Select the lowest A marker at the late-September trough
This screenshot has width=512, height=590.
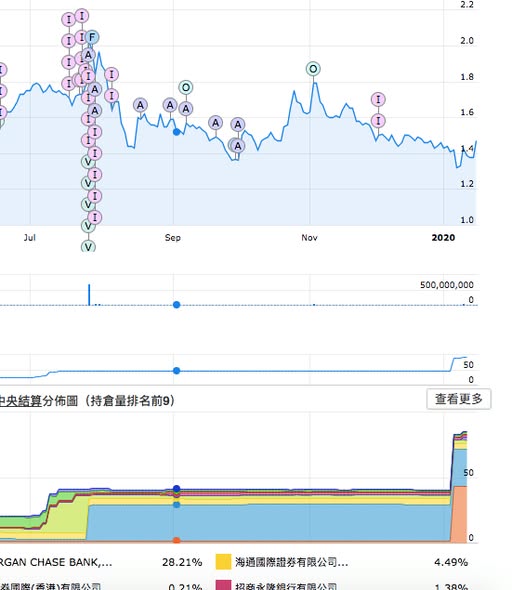click(x=238, y=146)
